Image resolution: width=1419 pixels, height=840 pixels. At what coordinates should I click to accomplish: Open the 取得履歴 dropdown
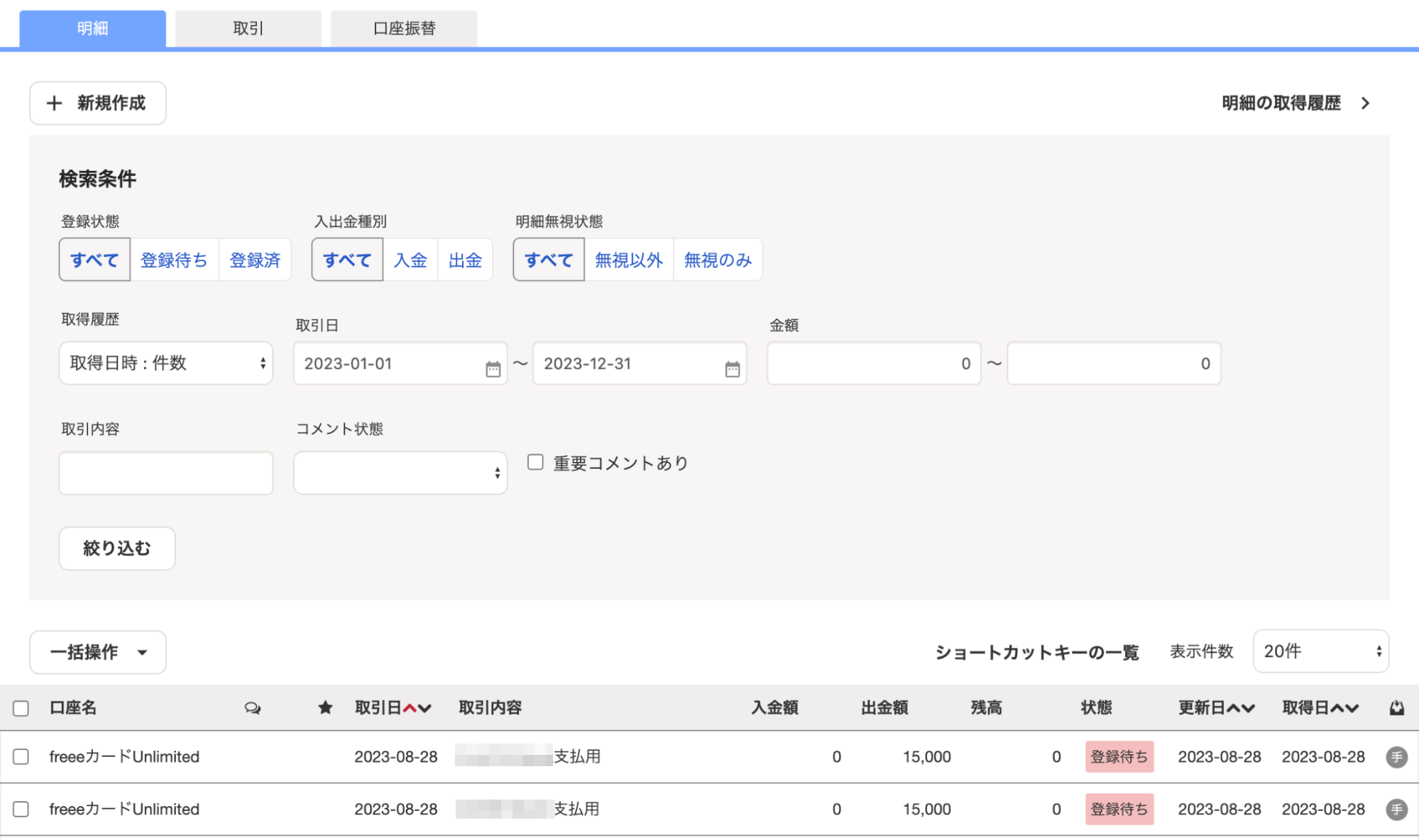166,363
